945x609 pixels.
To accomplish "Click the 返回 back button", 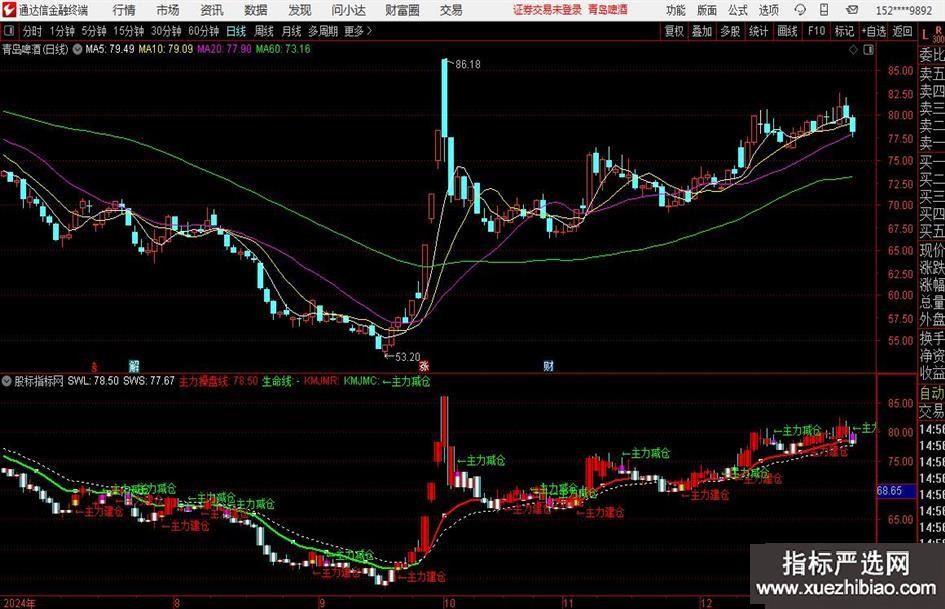I will 902,31.
